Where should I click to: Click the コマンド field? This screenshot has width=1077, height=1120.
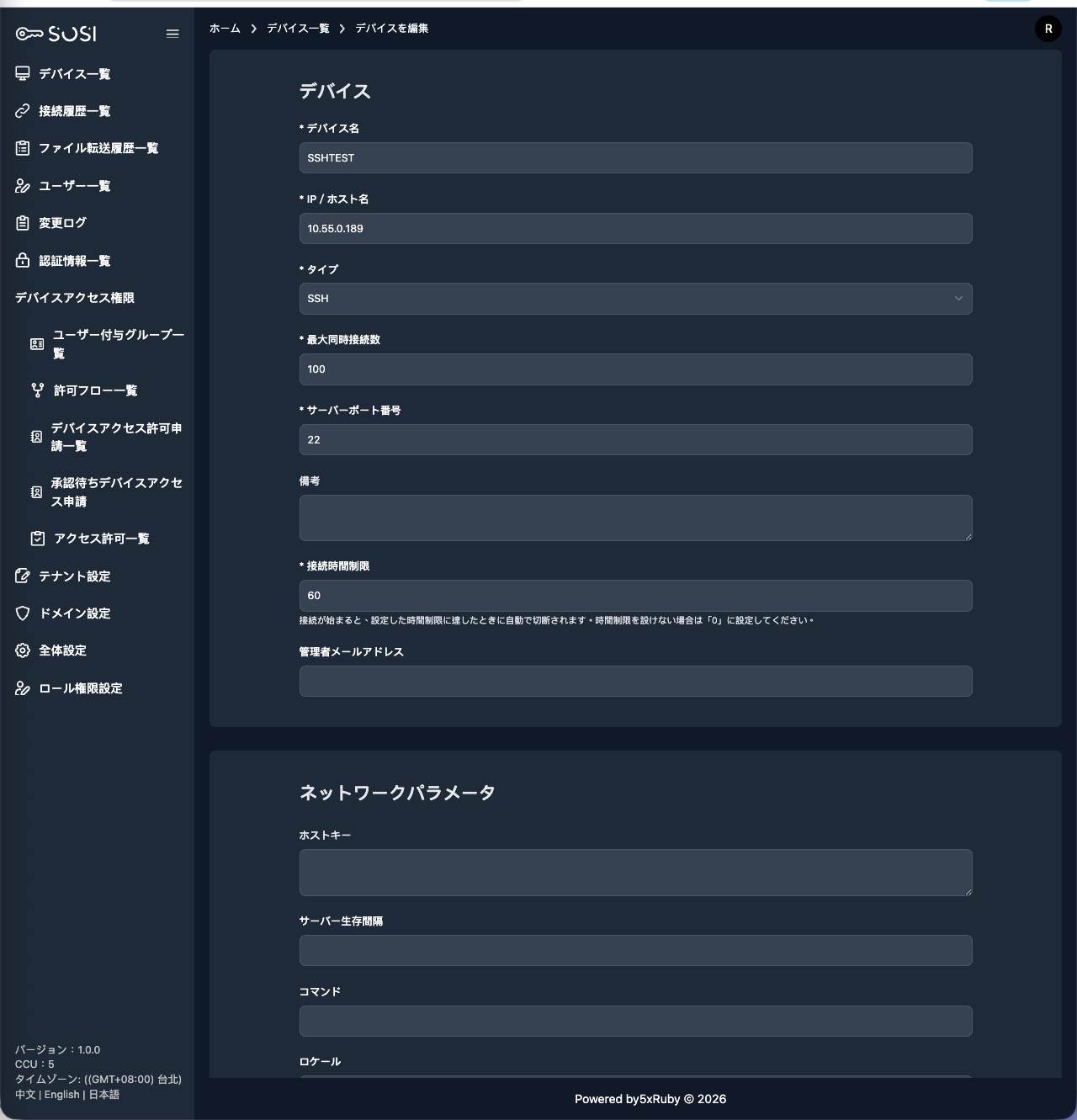[636, 1022]
